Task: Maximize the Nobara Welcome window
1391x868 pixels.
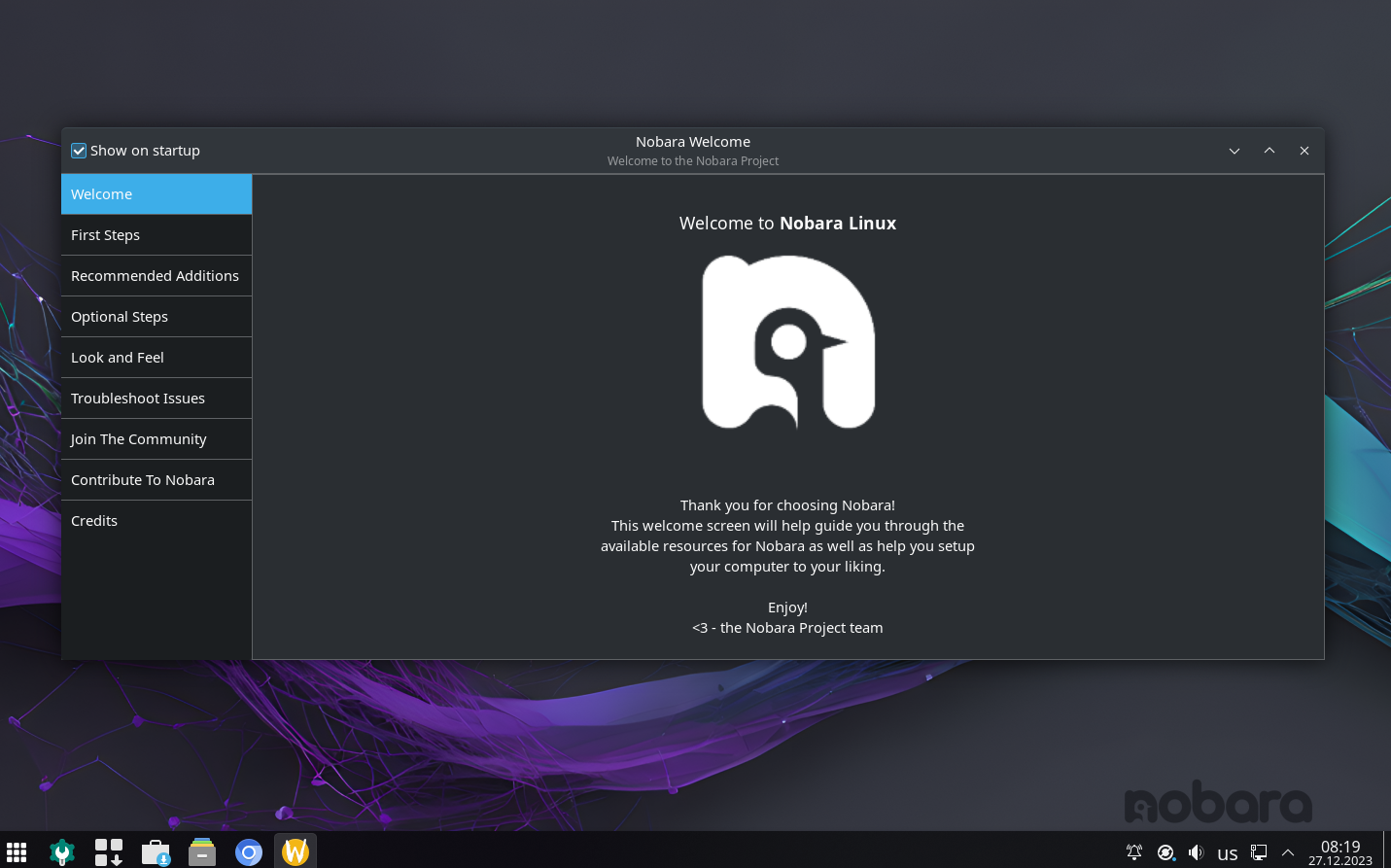Action: (1269, 151)
